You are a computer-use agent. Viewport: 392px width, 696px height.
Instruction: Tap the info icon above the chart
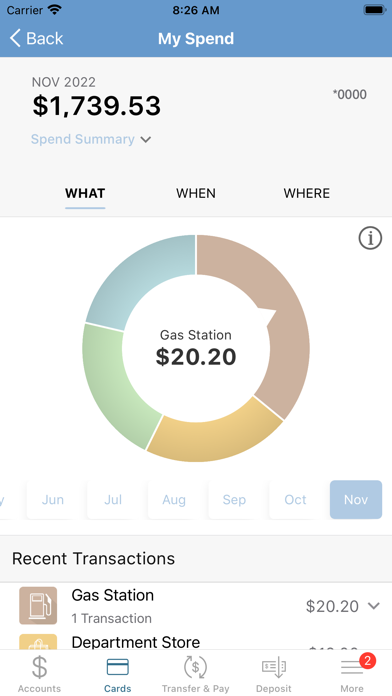pos(370,238)
